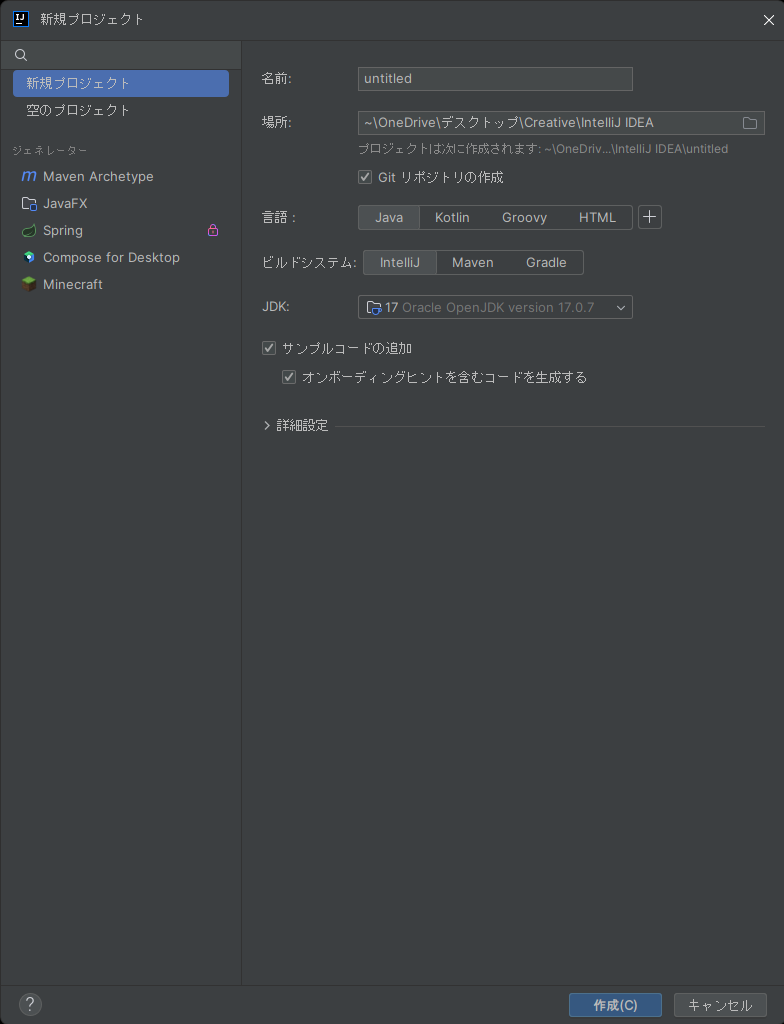
Task: Click the project name field 'untitled'
Action: click(x=495, y=79)
